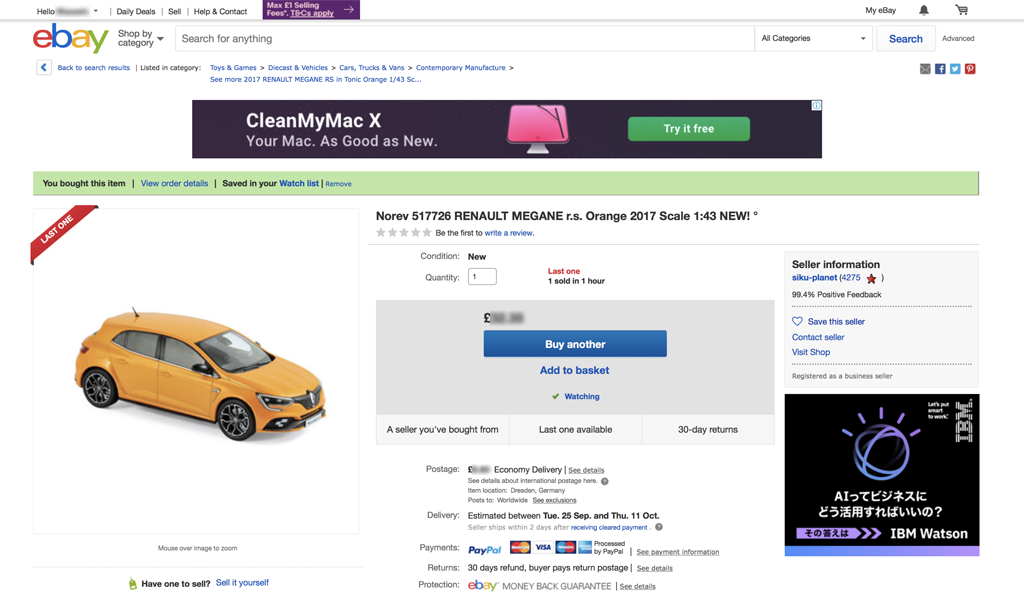The width and height of the screenshot is (1024, 616).
Task: Share listing on Pinterest
Action: point(970,69)
